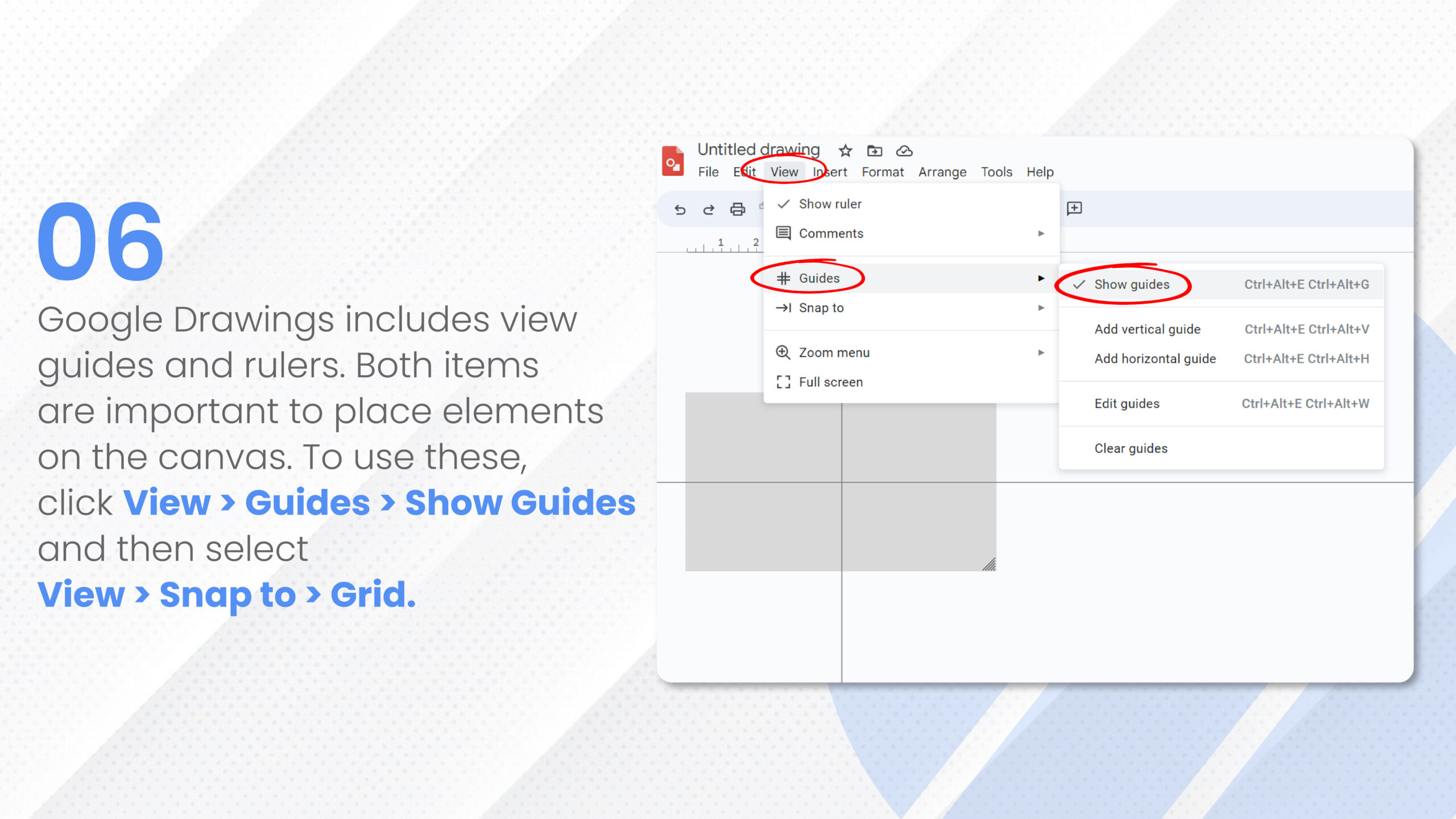This screenshot has width=1456, height=819.
Task: Click the Zoom menu option
Action: pos(834,352)
